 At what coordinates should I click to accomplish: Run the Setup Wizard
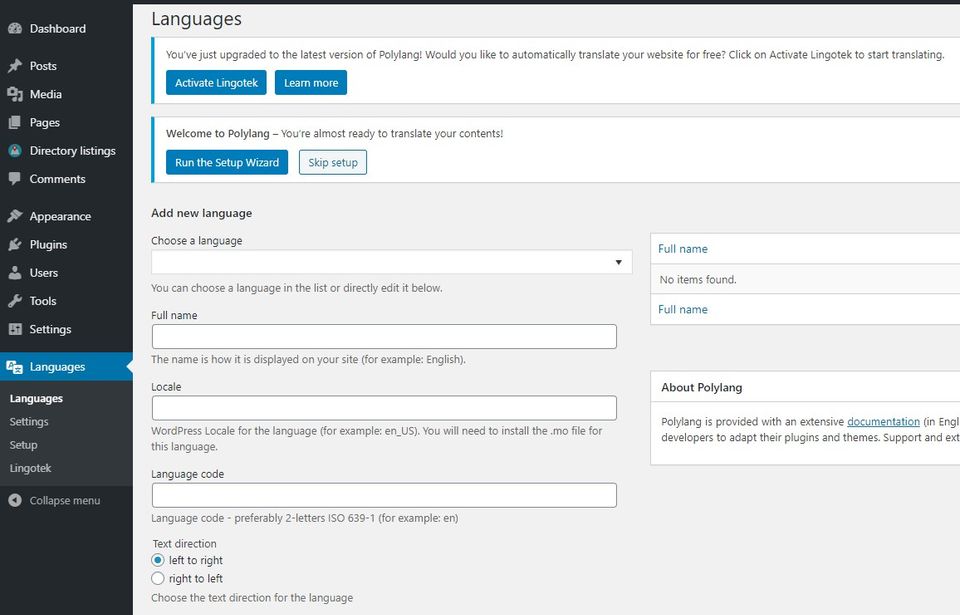point(227,162)
